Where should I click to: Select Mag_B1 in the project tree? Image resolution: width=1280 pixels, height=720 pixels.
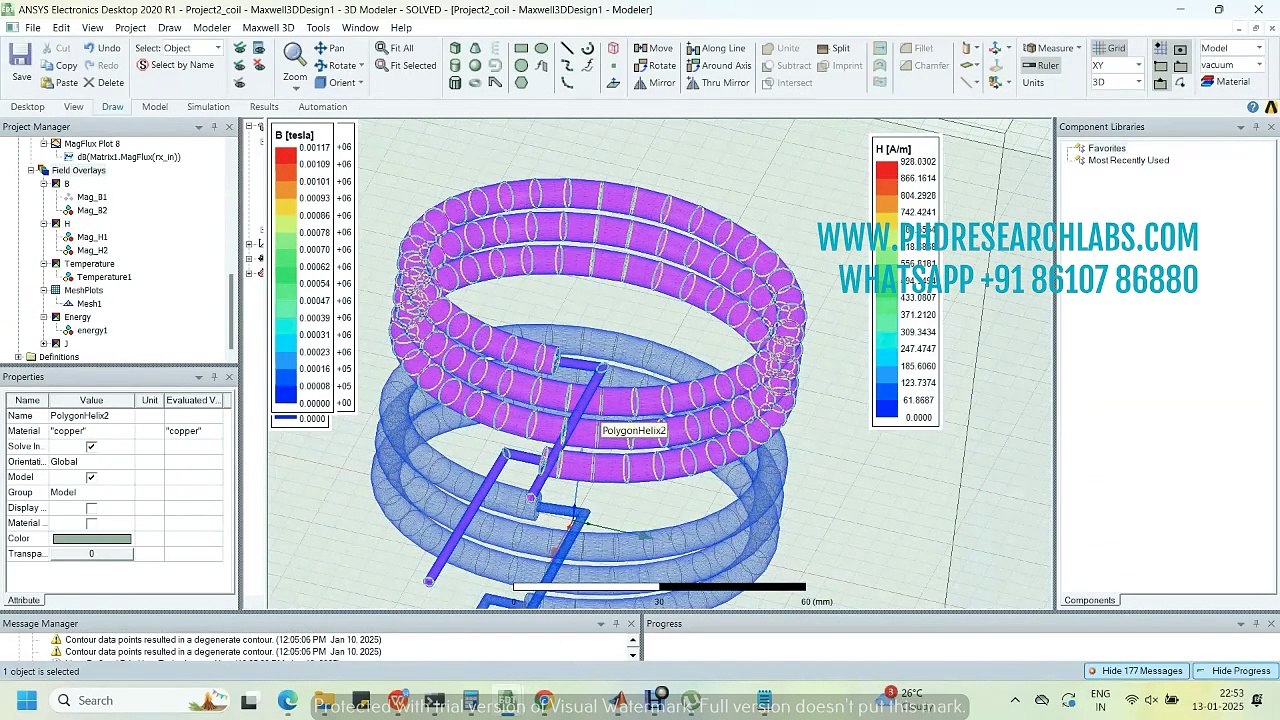(x=92, y=197)
